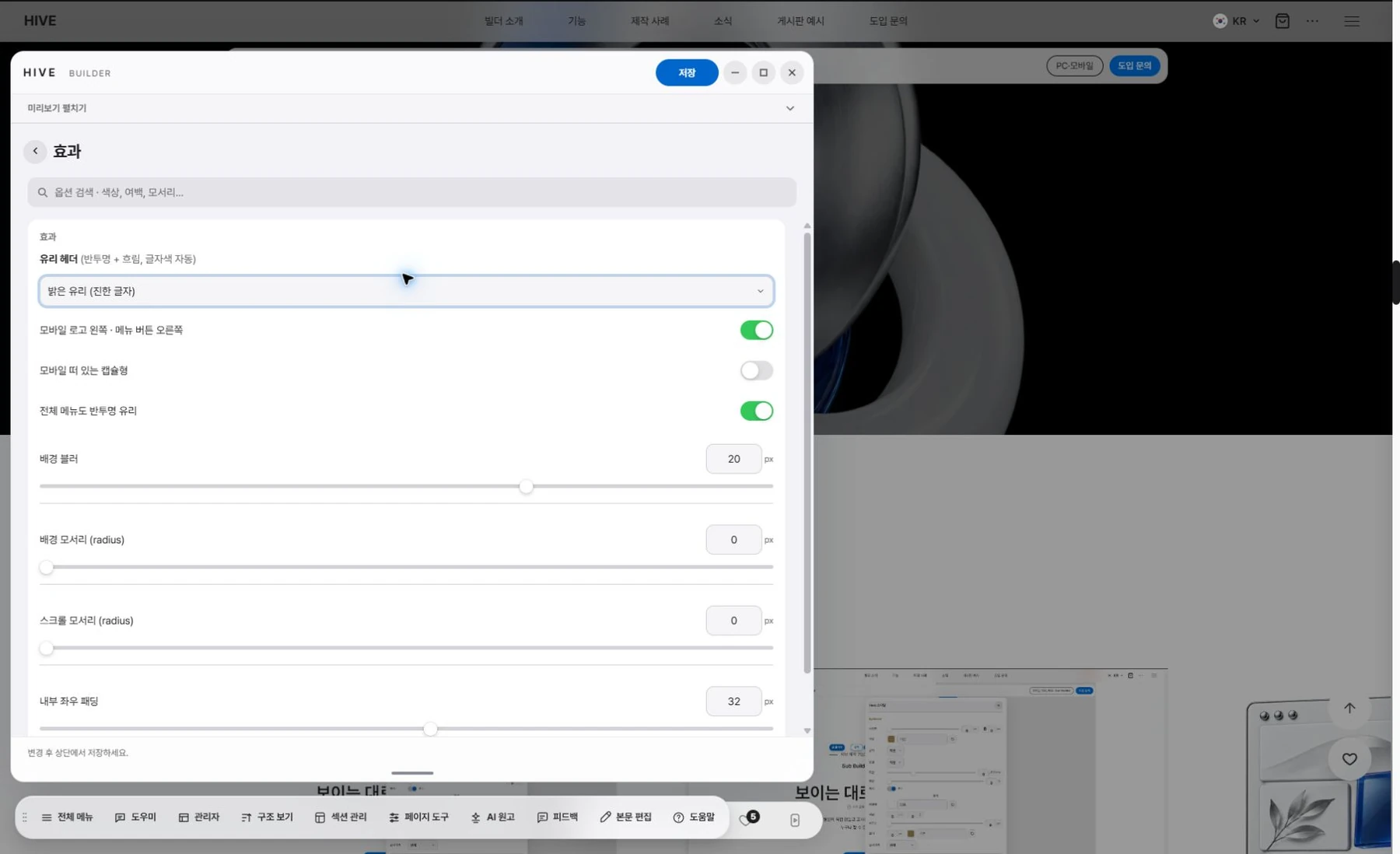
Task: Click the 배경 모서리 (radius) slider handle
Action: point(47,568)
